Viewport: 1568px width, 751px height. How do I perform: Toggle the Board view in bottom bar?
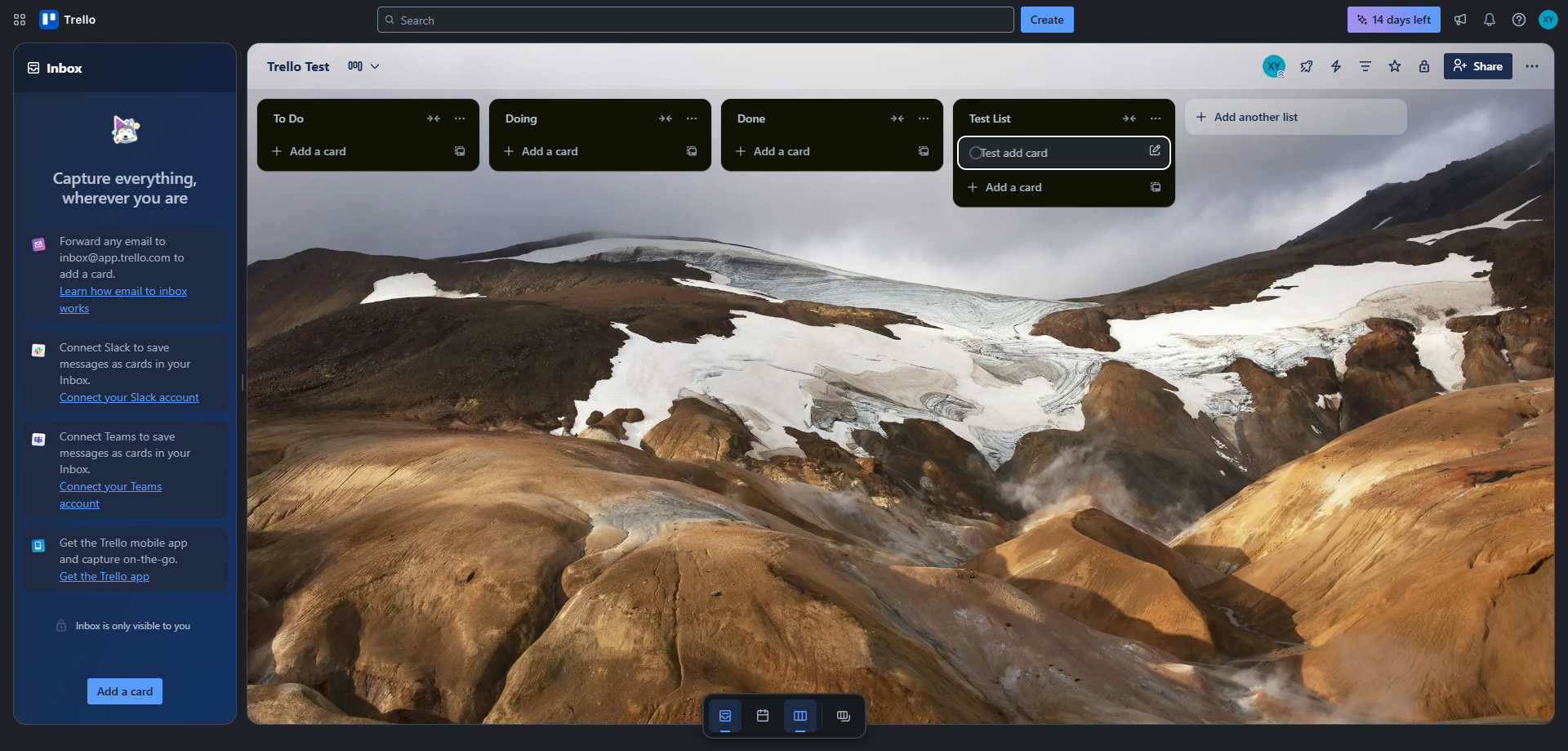pyautogui.click(x=800, y=716)
